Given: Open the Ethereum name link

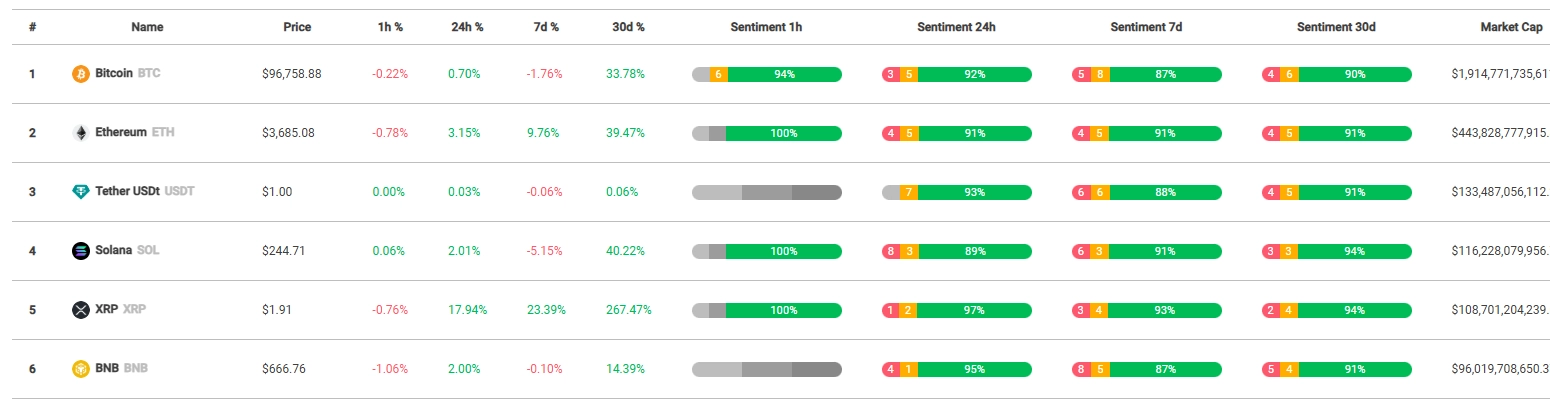Looking at the screenshot, I should 121,133.
